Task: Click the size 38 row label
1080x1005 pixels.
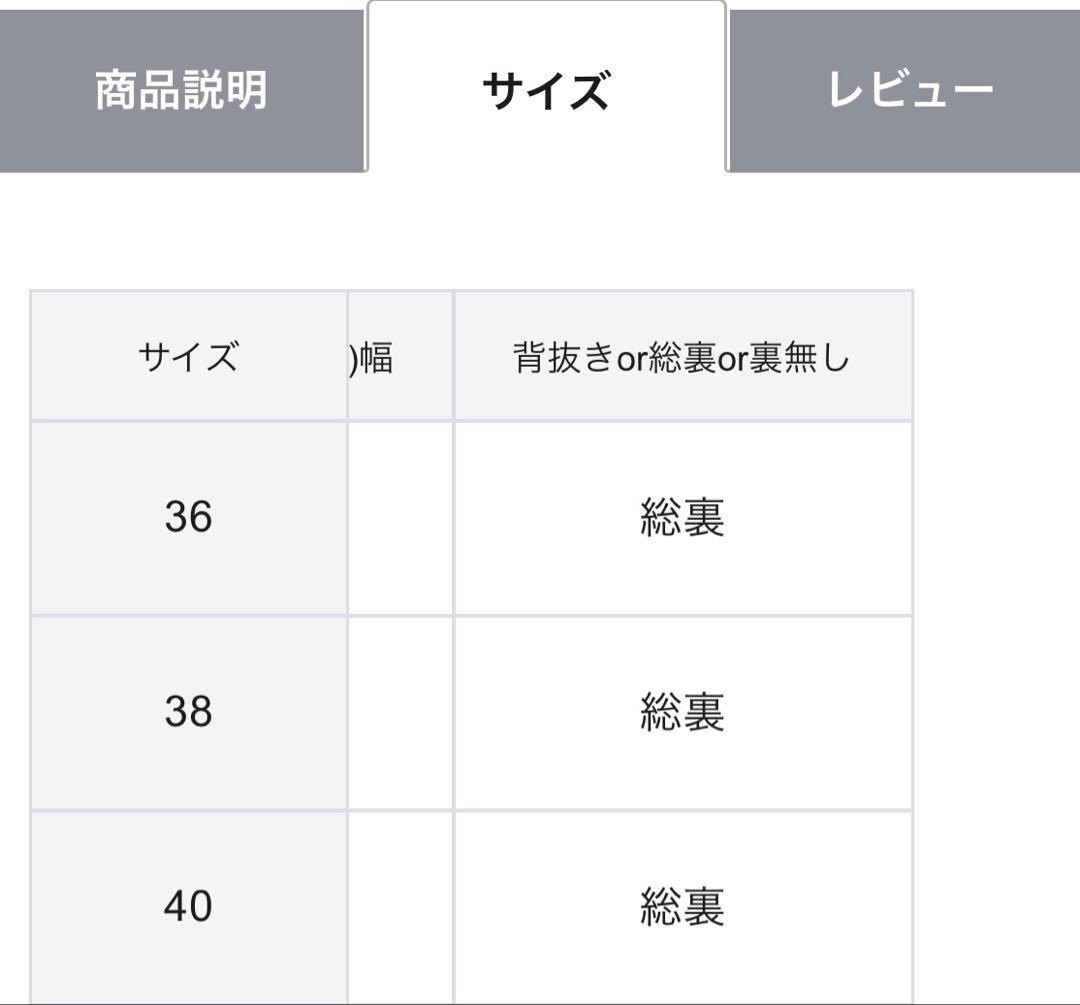Action: [190, 710]
